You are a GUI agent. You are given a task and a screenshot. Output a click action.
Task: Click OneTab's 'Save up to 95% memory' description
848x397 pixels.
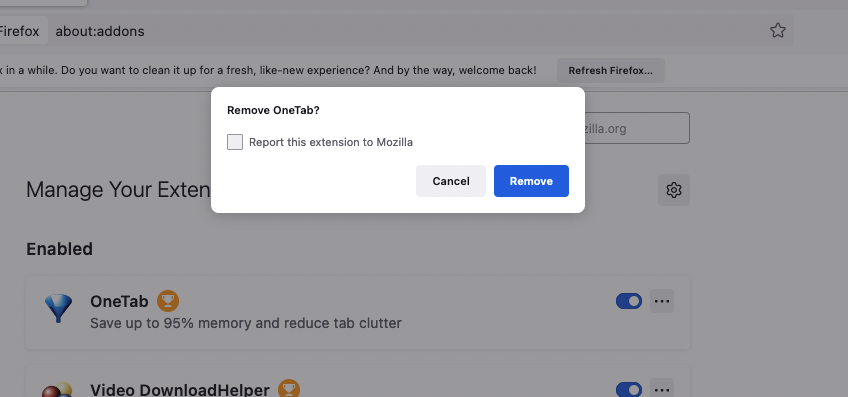pyautogui.click(x=246, y=323)
